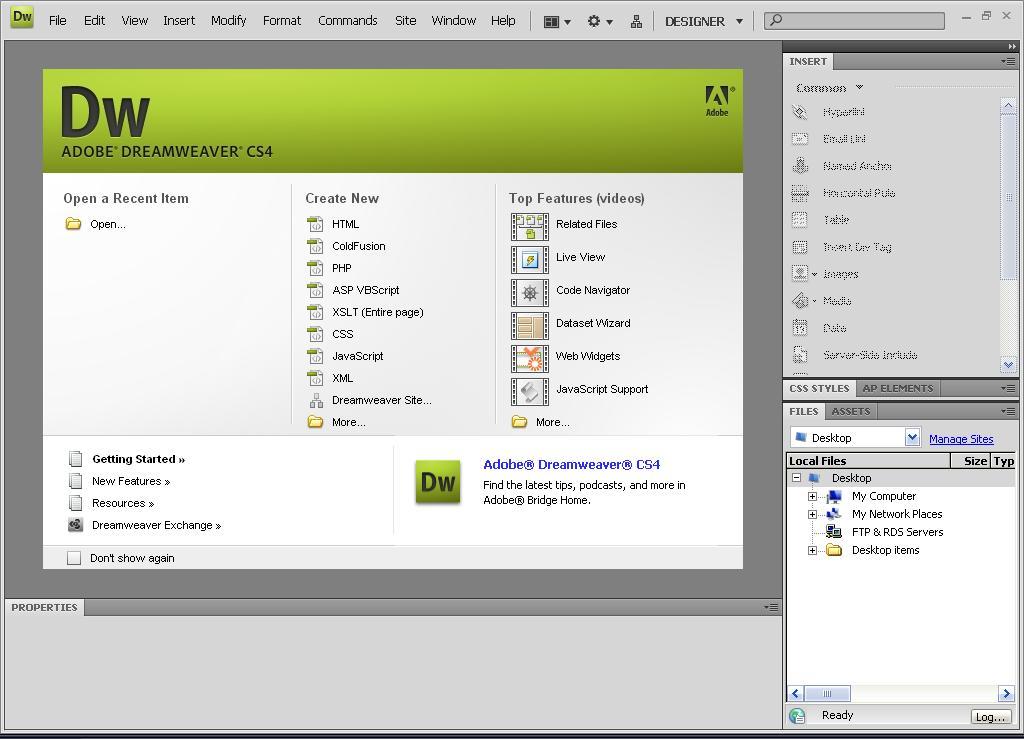1024x739 pixels.
Task: Open the Commands menu
Action: [x=347, y=21]
